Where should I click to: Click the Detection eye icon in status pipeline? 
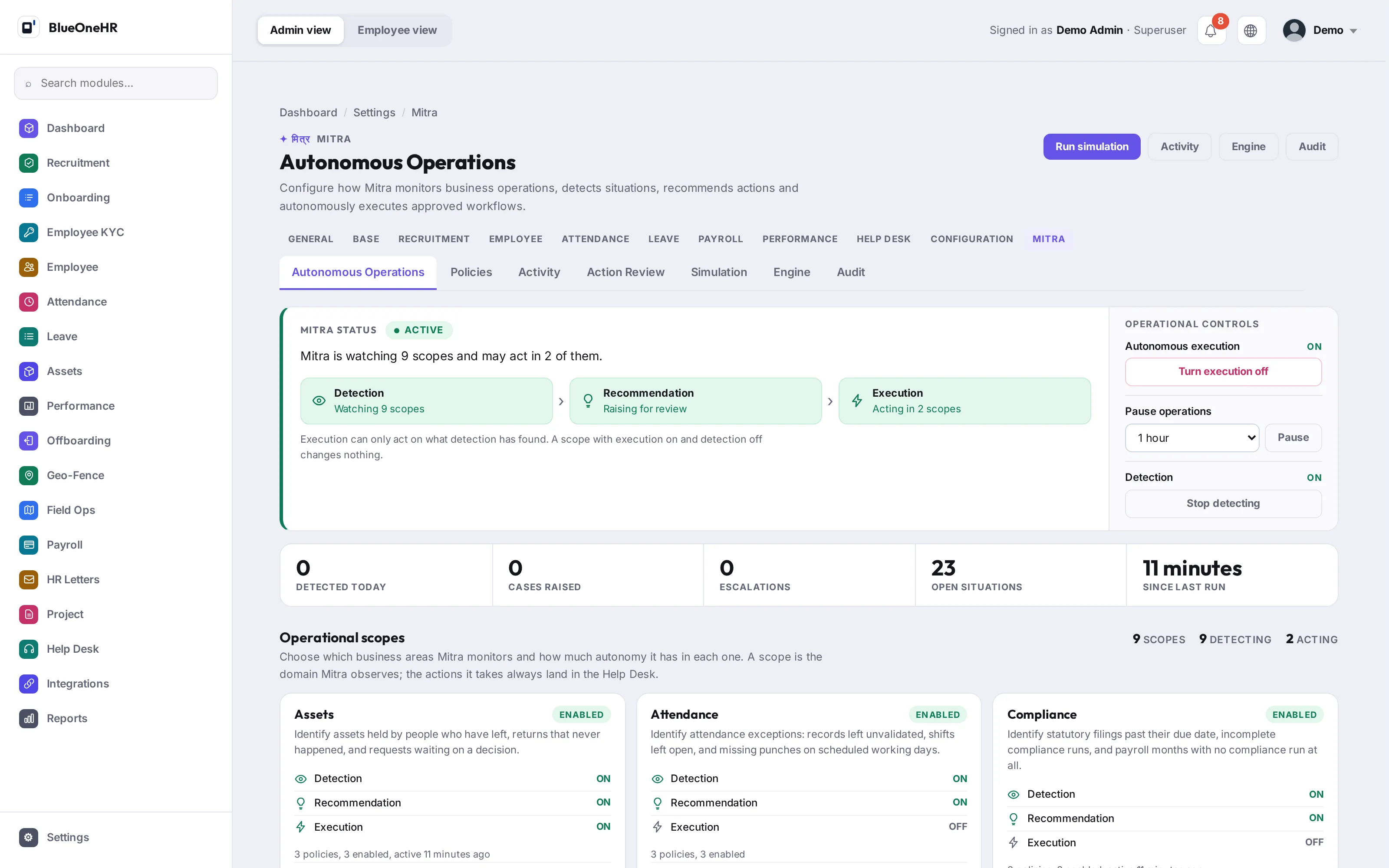(x=319, y=401)
